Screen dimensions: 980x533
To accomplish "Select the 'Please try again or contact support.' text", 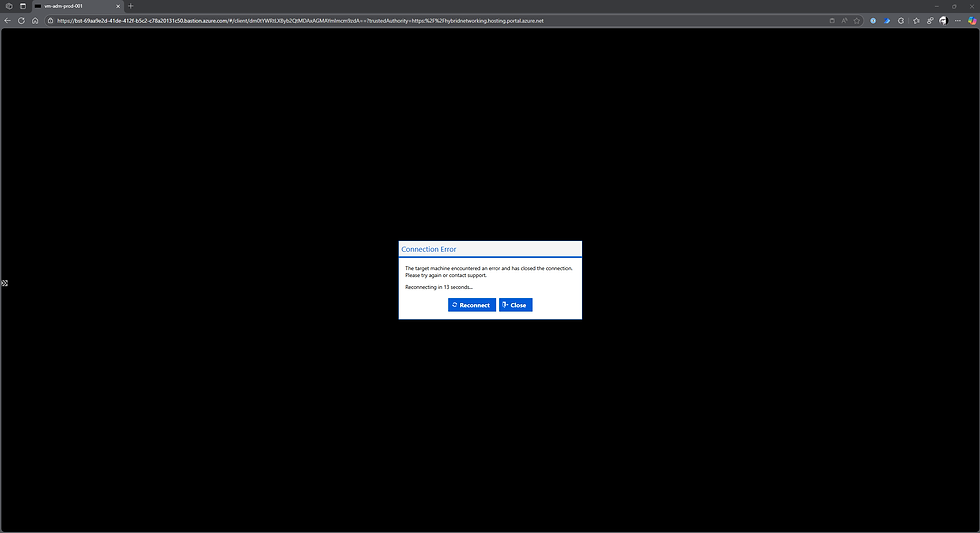I will 446,276.
